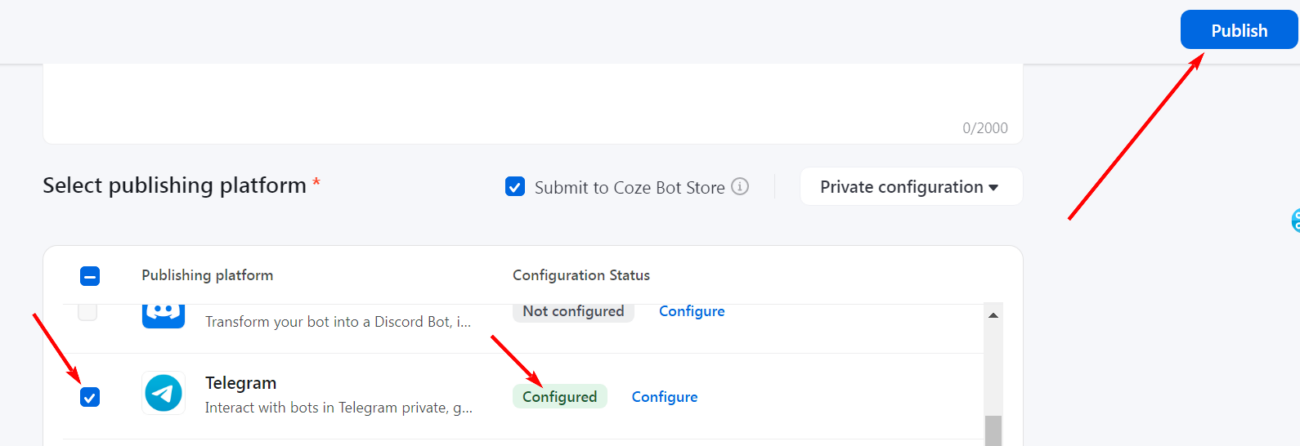This screenshot has width=1300, height=446.
Task: Click the platform list scrollbar thumb
Action: pyautogui.click(x=992, y=430)
